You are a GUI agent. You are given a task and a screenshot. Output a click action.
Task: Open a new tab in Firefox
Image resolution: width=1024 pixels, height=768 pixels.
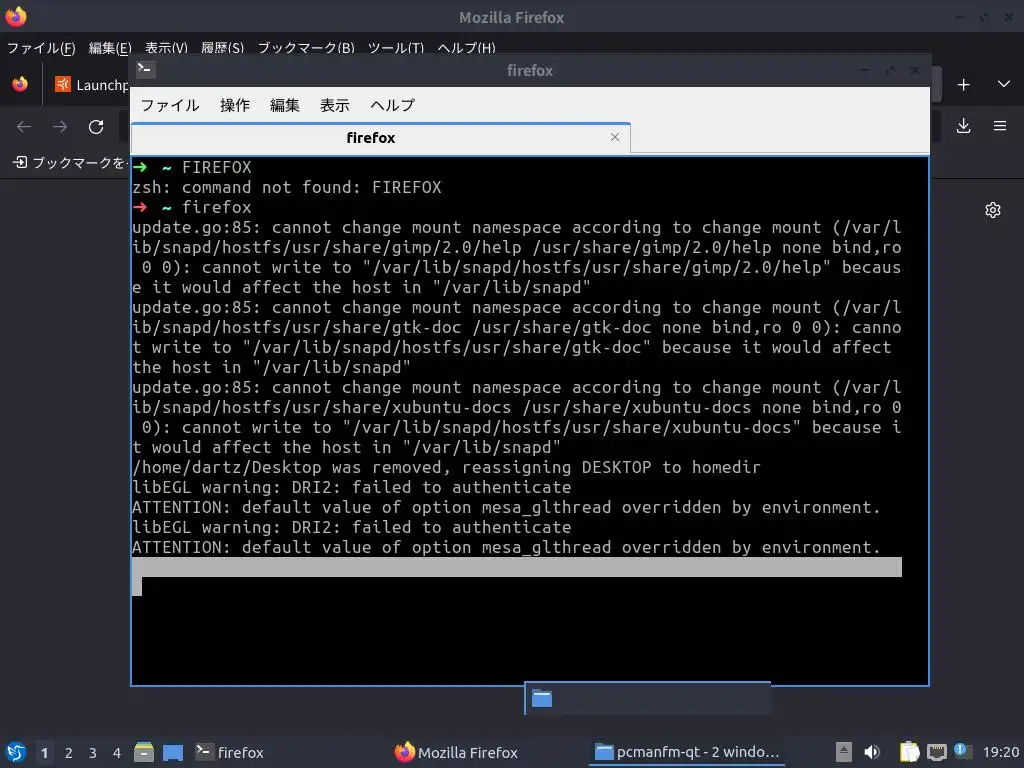coord(963,84)
